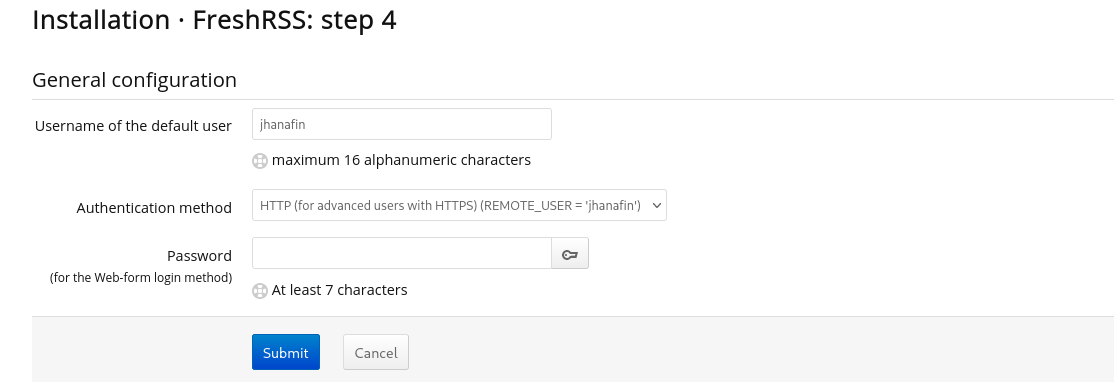This screenshot has height=382, width=1114.
Task: Click 'At least 7 characters' hint text
Action: pos(340,290)
